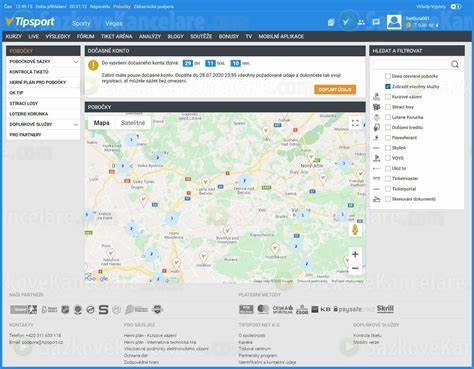The height and width of the screenshot is (369, 474).
Task: Open MOBILNÍ APLIKACE in navigation bar
Action: click(281, 36)
